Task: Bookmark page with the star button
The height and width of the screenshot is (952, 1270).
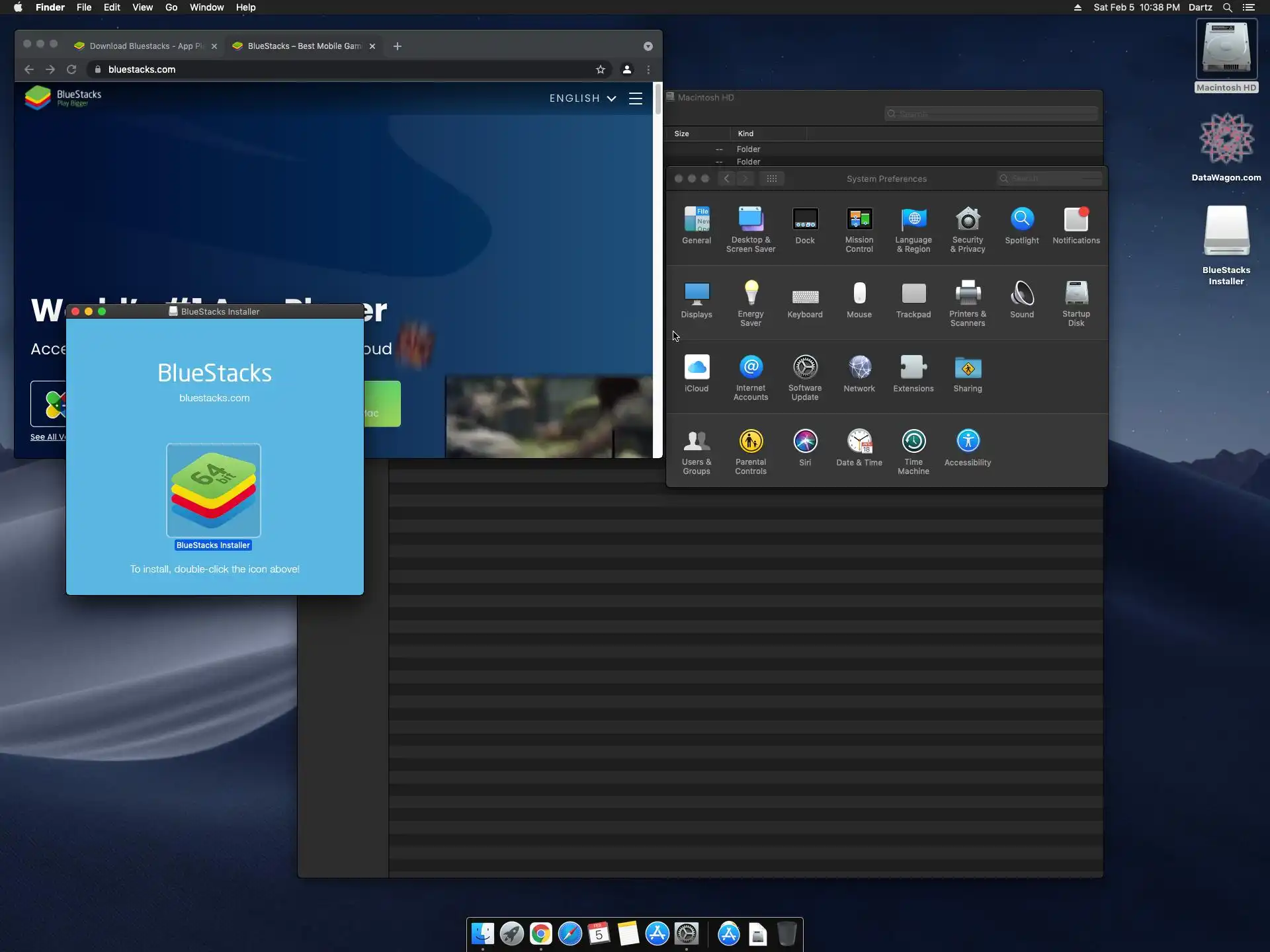Action: point(600,69)
